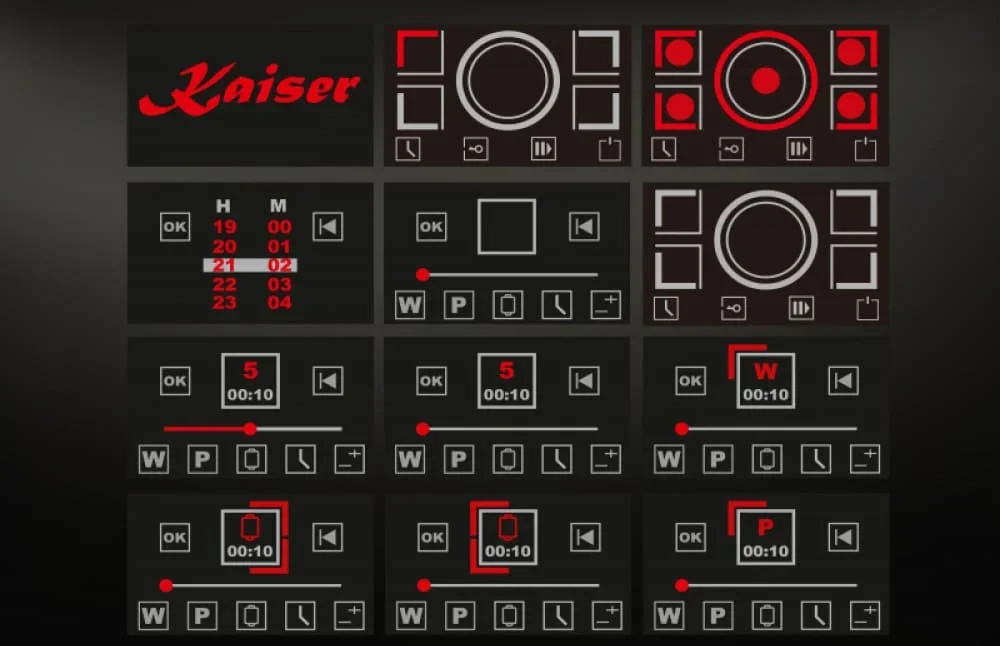Click pot icon button in red P panel
Screen dimensions: 1000x646
coord(767,615)
